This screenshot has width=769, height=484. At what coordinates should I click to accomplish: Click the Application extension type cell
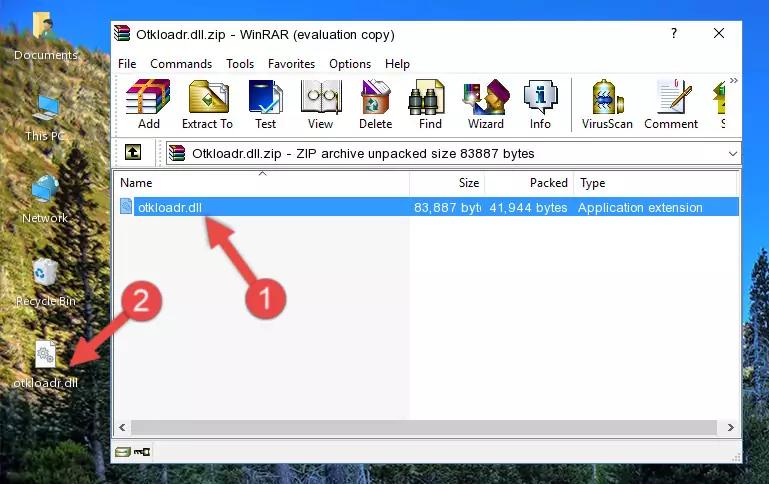[640, 207]
